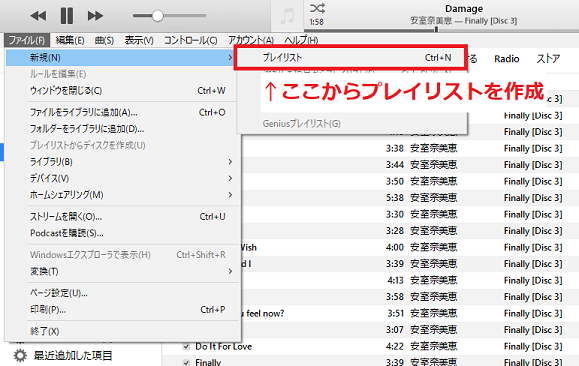Click gear icon beside 最近追加した項目
Screen dimensions: 579x366
coord(20,356)
